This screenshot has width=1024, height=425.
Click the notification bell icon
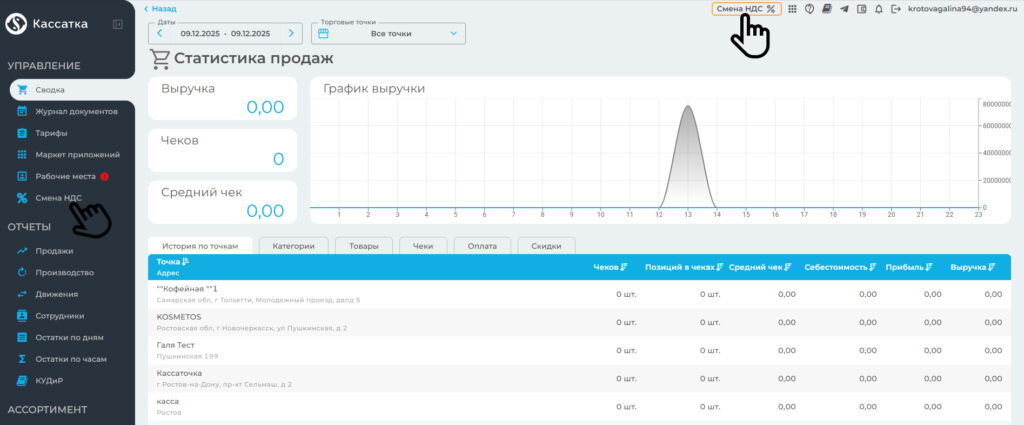878,9
